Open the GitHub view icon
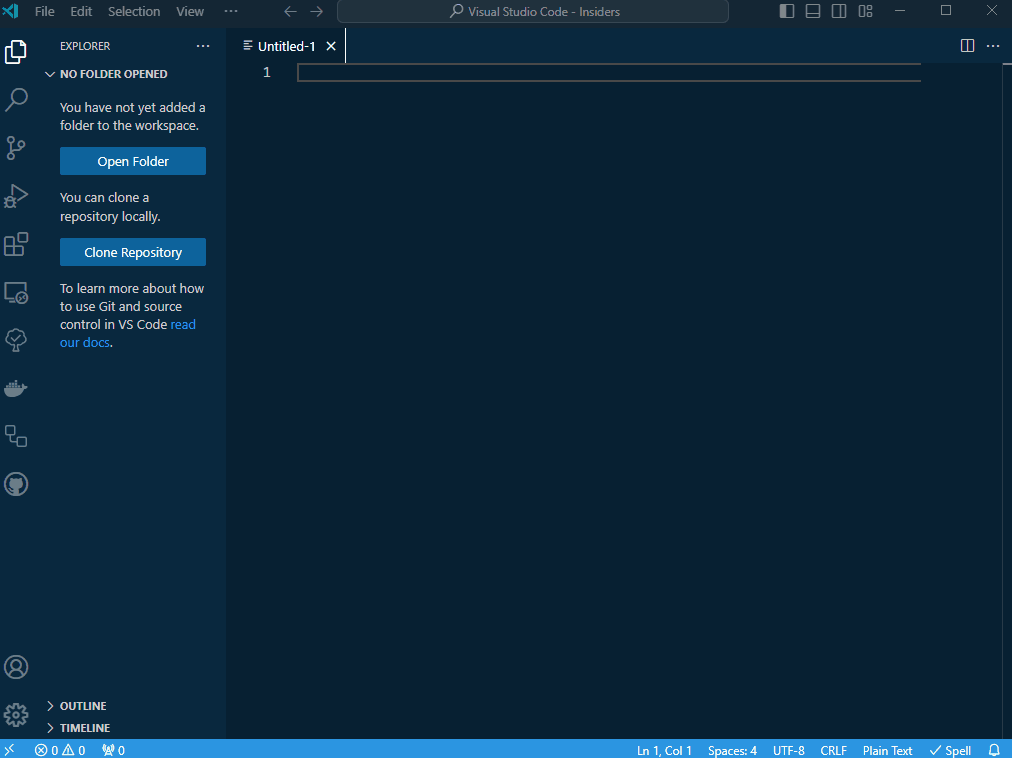Screen dimensions: 1012x758 coord(15,484)
